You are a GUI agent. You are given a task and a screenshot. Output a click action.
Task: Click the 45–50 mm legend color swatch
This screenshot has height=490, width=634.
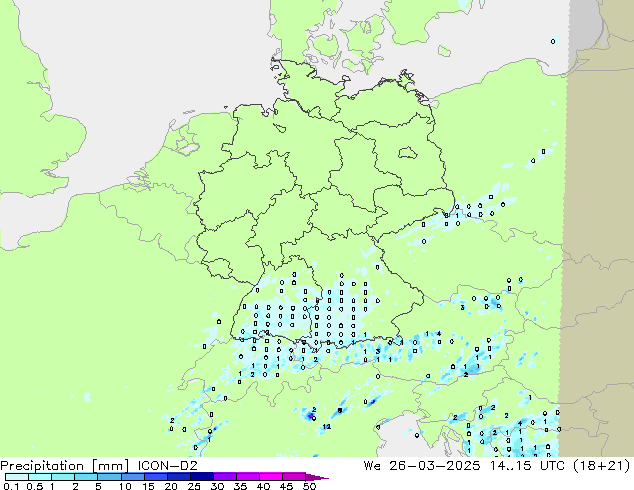[294, 477]
